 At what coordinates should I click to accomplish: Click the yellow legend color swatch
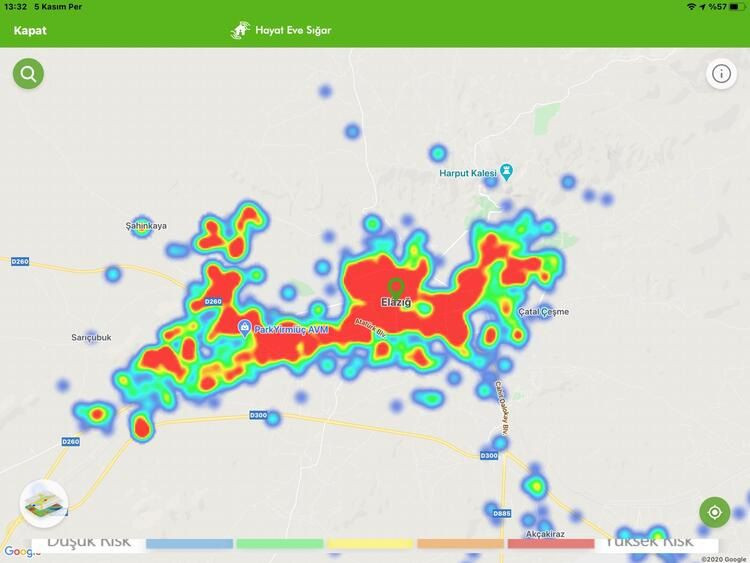pos(369,544)
